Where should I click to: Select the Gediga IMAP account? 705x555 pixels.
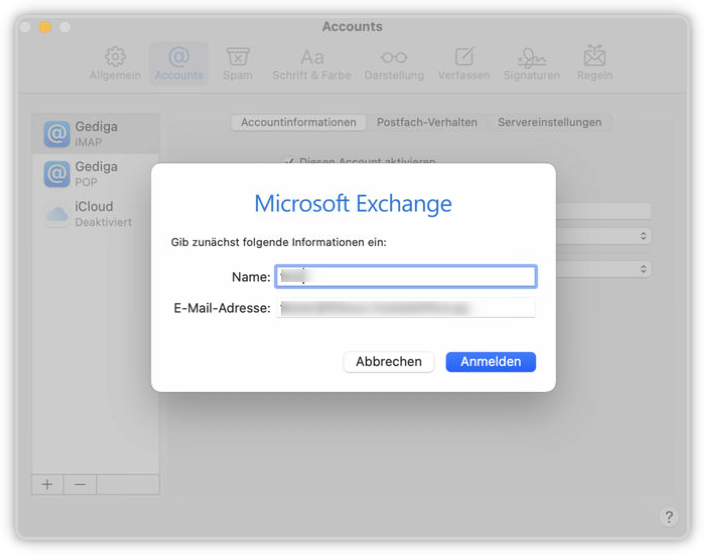[x=95, y=134]
